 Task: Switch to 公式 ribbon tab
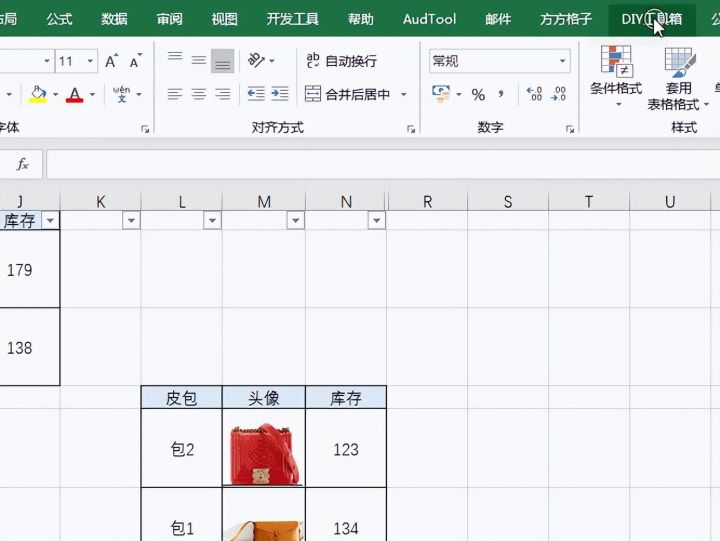coord(59,19)
